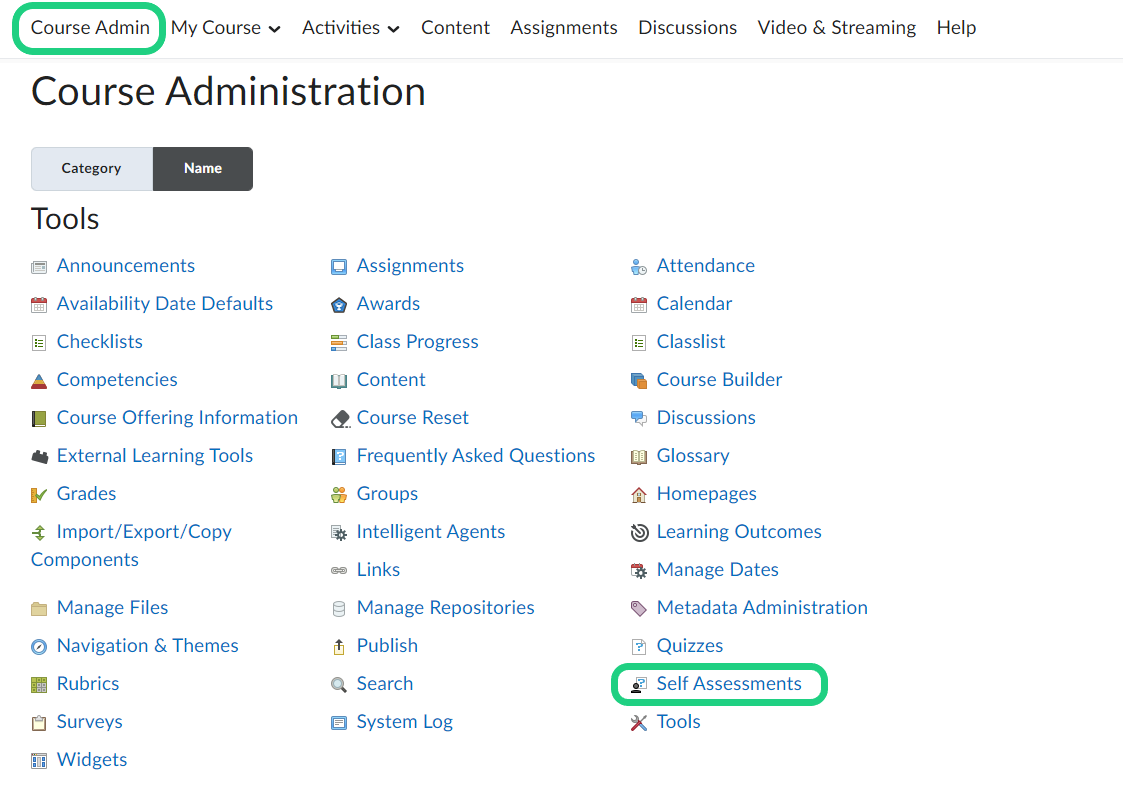This screenshot has height=808, width=1123.
Task: Click the Competencies pyramid icon
Action: pos(39,381)
